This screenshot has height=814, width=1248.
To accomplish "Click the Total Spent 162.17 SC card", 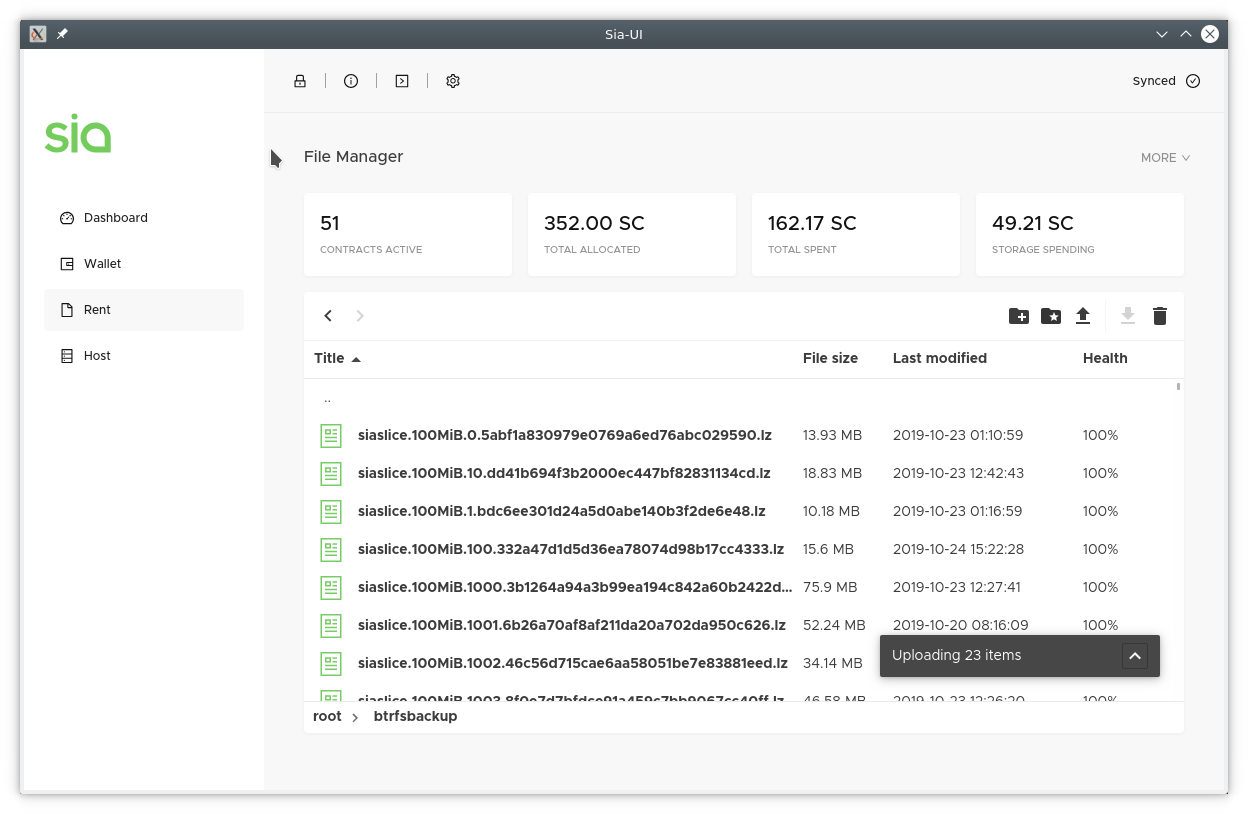I will [x=856, y=235].
